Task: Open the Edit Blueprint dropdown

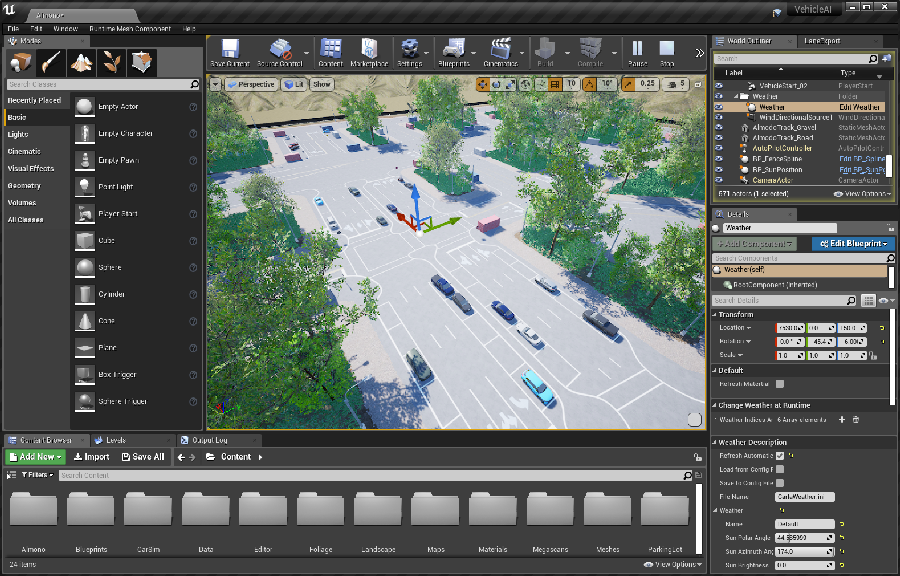Action: click(x=853, y=243)
